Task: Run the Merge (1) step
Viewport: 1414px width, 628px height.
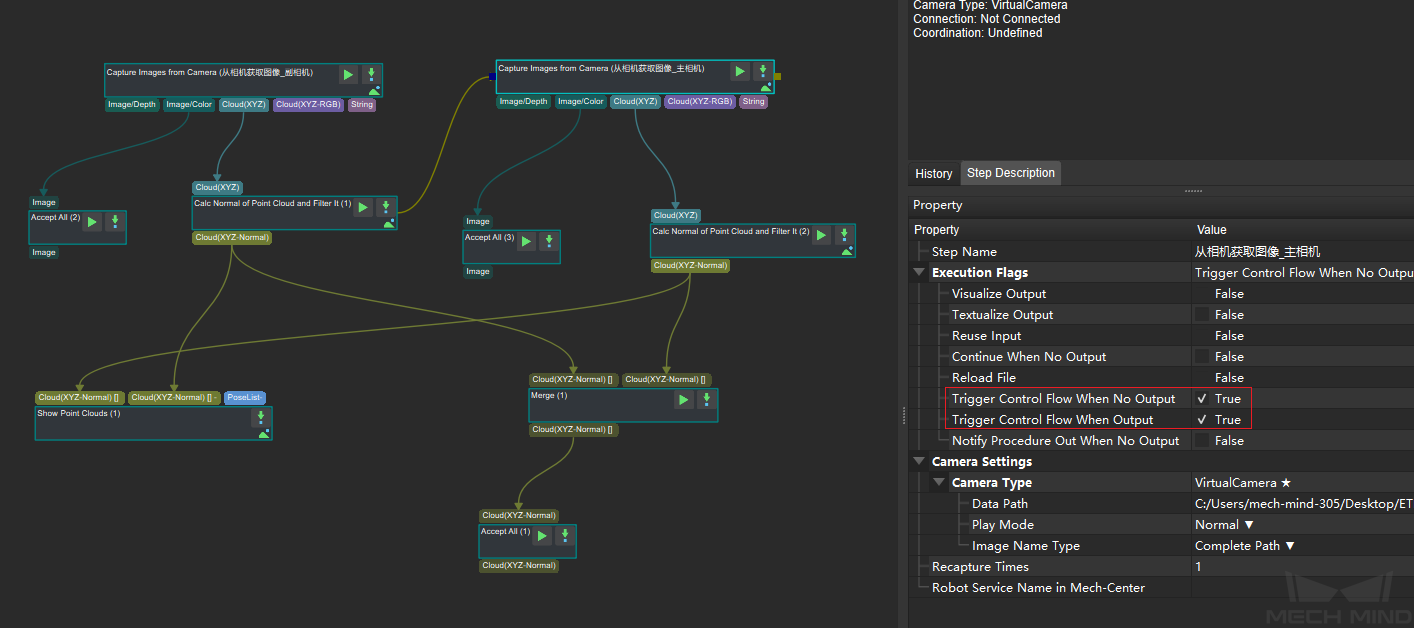Action: (683, 400)
